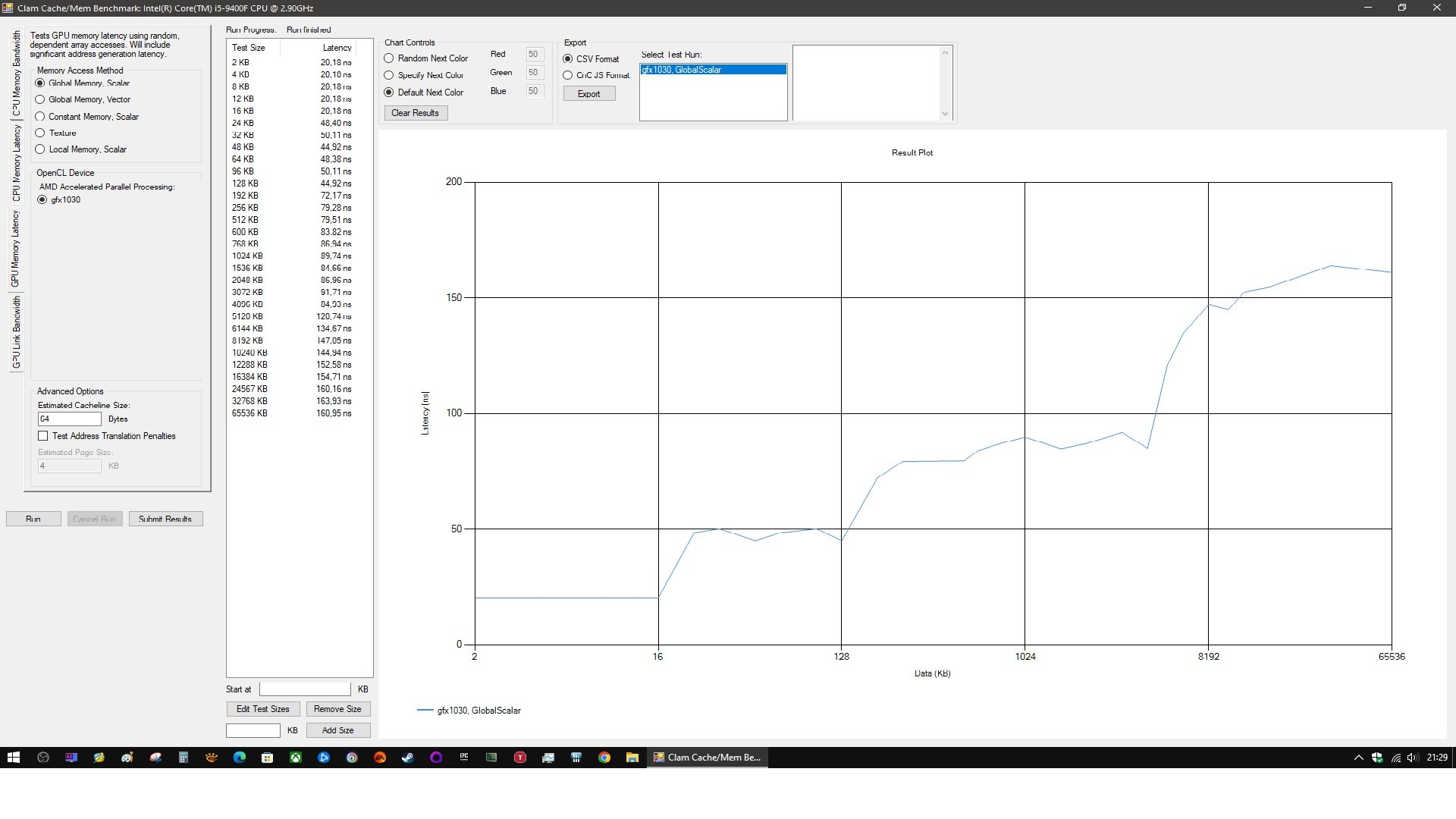Click the speaker volume tray icon
The image size is (1456, 819).
tap(1412, 757)
